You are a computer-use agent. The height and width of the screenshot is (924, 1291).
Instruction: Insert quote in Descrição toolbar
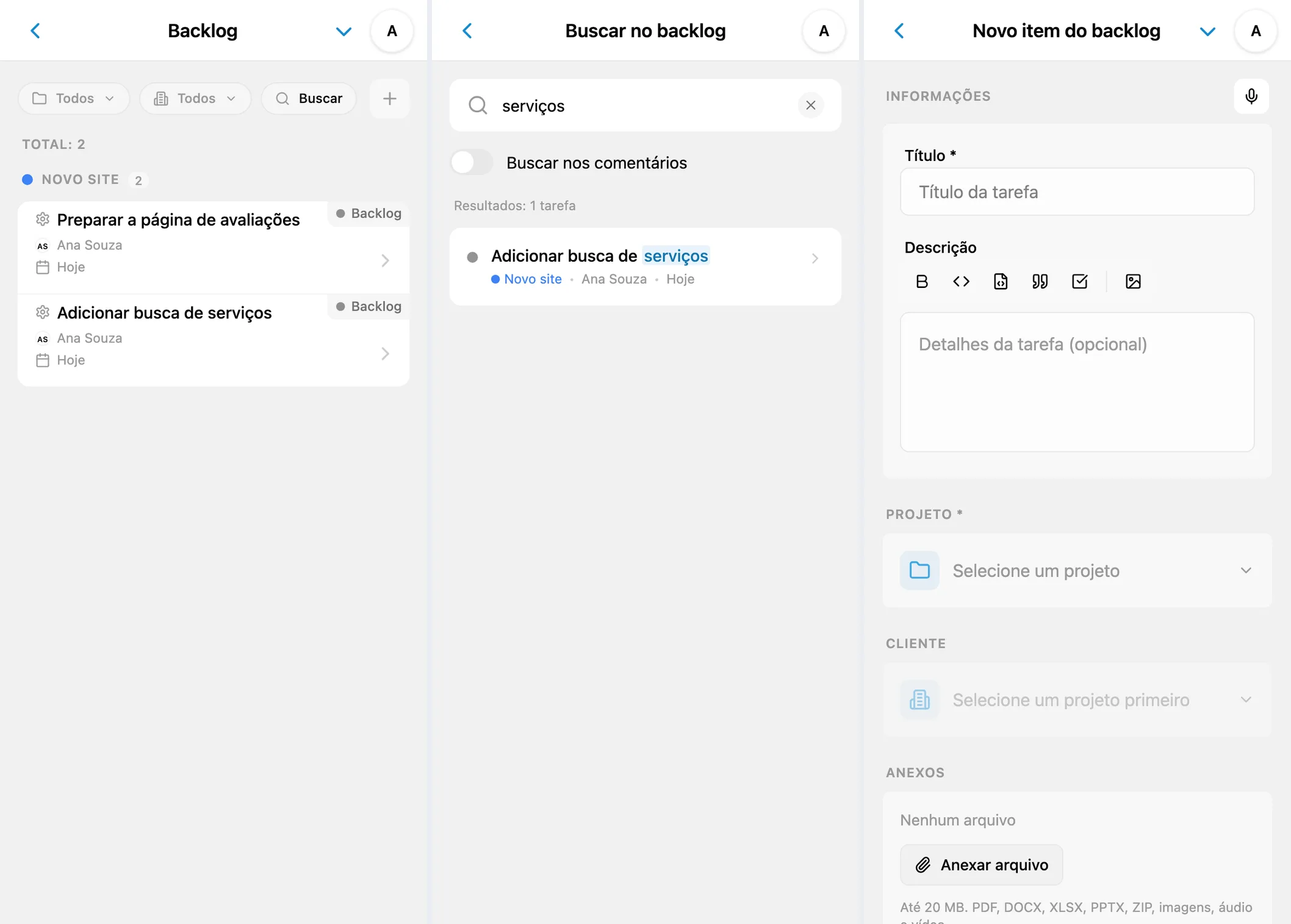[x=1040, y=282]
